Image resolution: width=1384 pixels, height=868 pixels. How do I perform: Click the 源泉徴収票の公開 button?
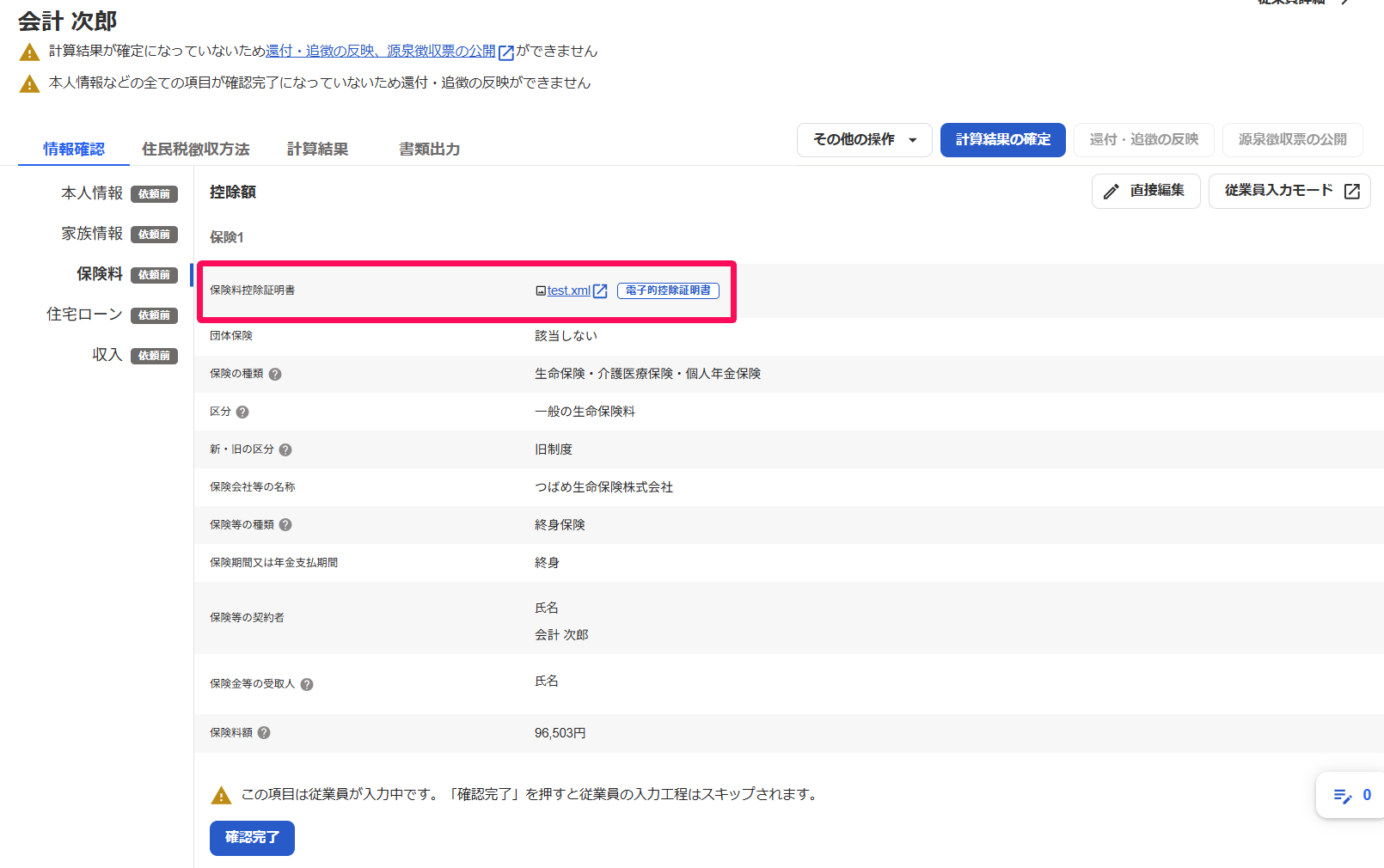click(1293, 140)
